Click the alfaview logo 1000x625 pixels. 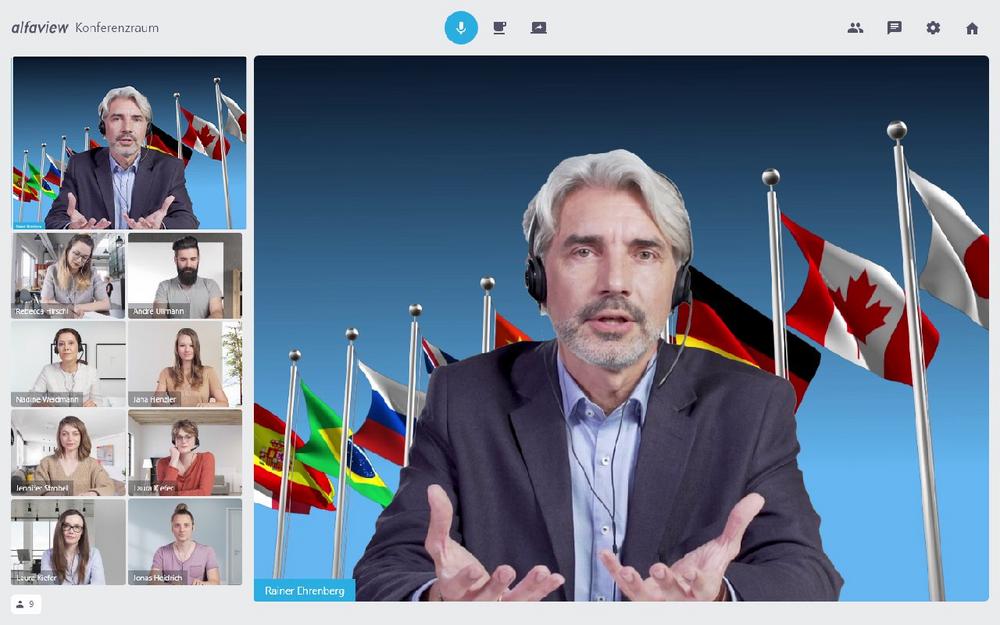(x=40, y=28)
